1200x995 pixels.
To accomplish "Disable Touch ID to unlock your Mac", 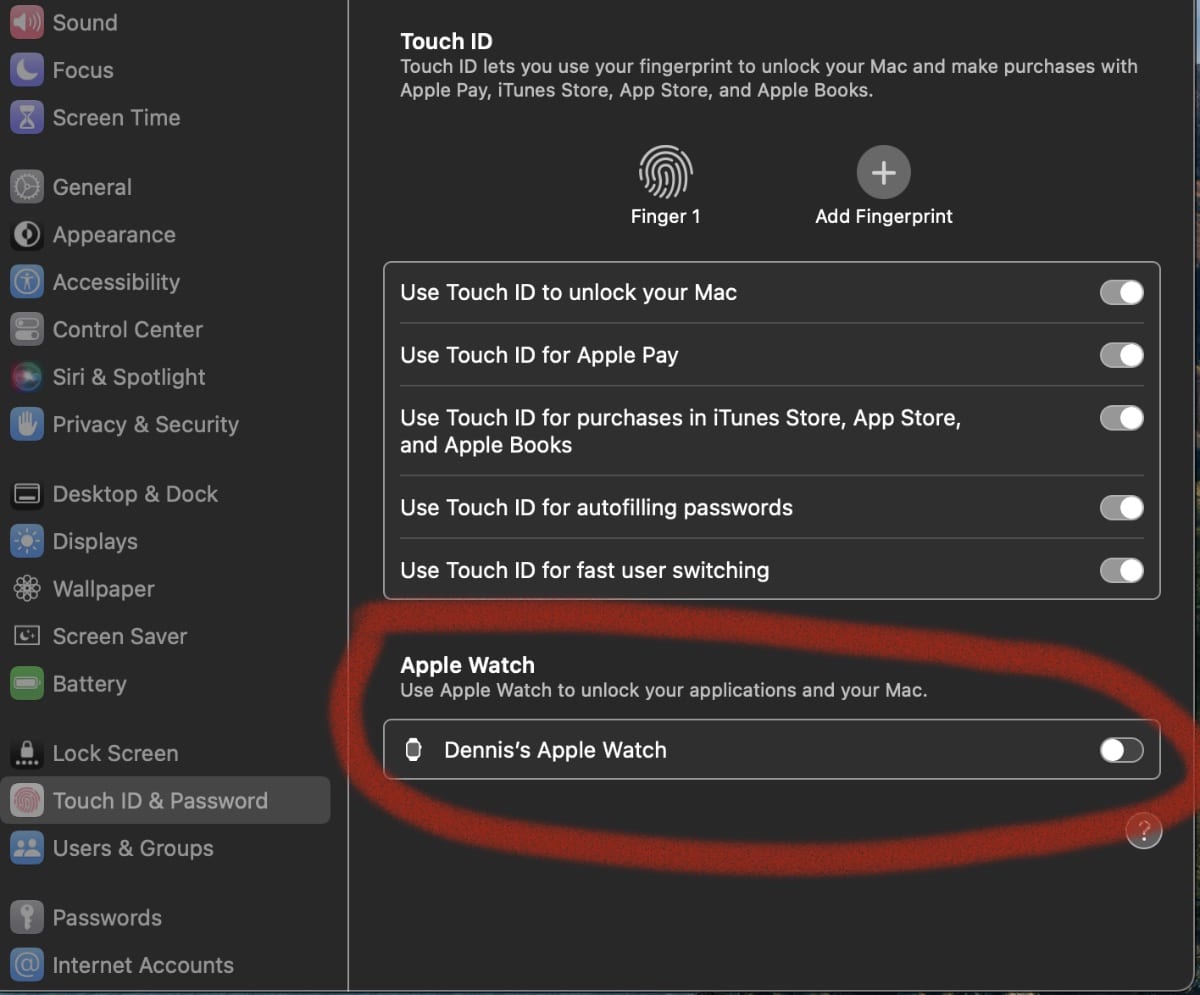I will [x=1121, y=293].
